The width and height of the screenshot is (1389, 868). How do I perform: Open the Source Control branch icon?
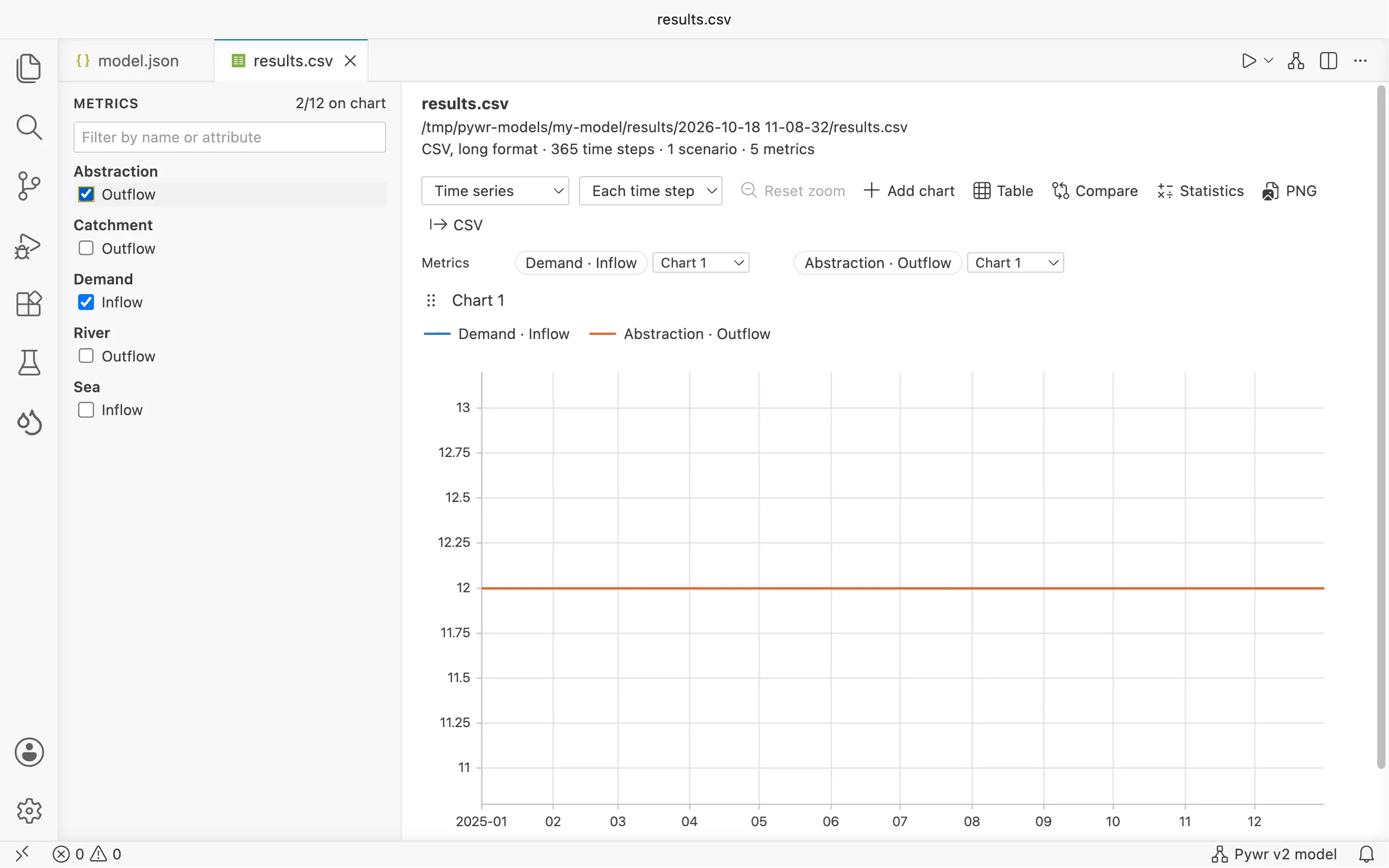[29, 186]
